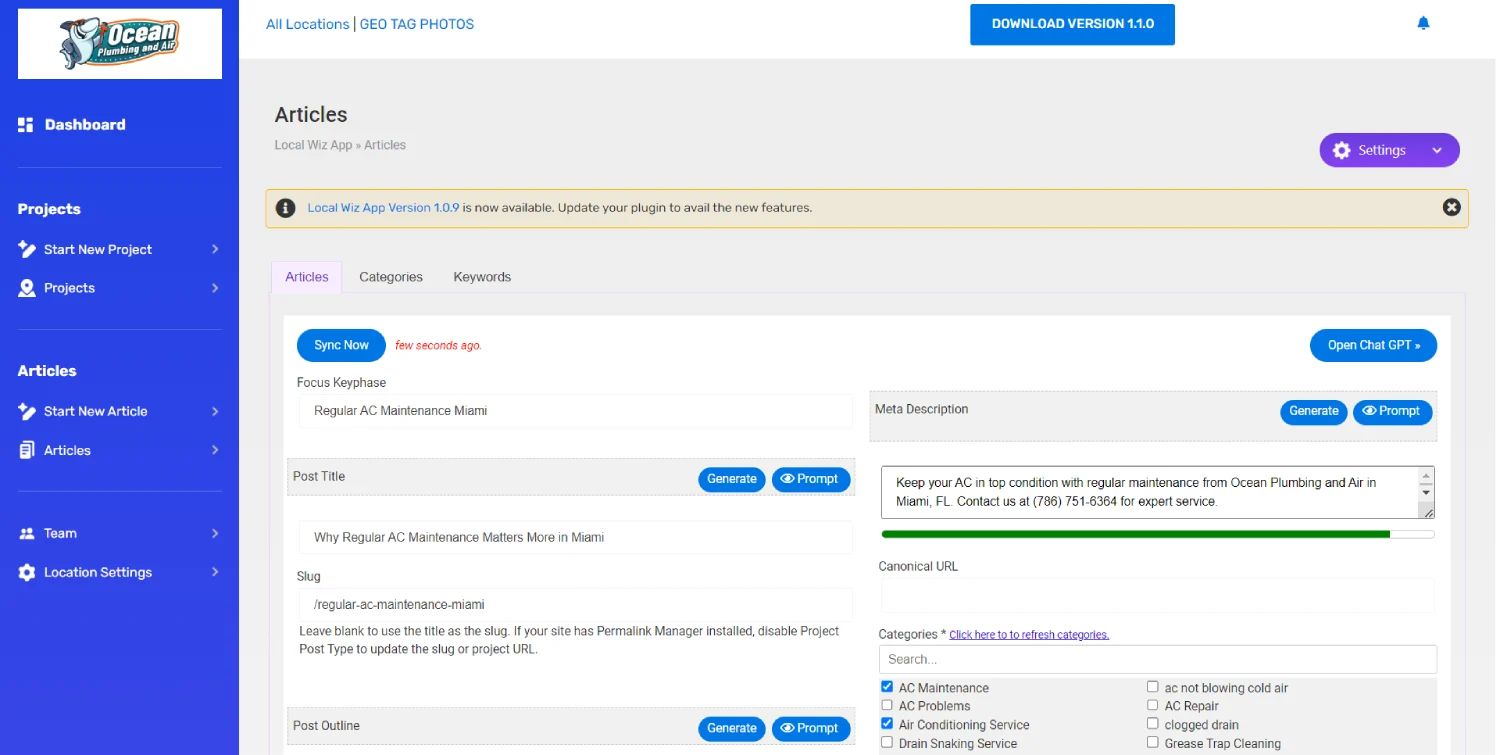The width and height of the screenshot is (1500, 755).
Task: Click the Download Version 1.1.0 button
Action: (x=1072, y=24)
